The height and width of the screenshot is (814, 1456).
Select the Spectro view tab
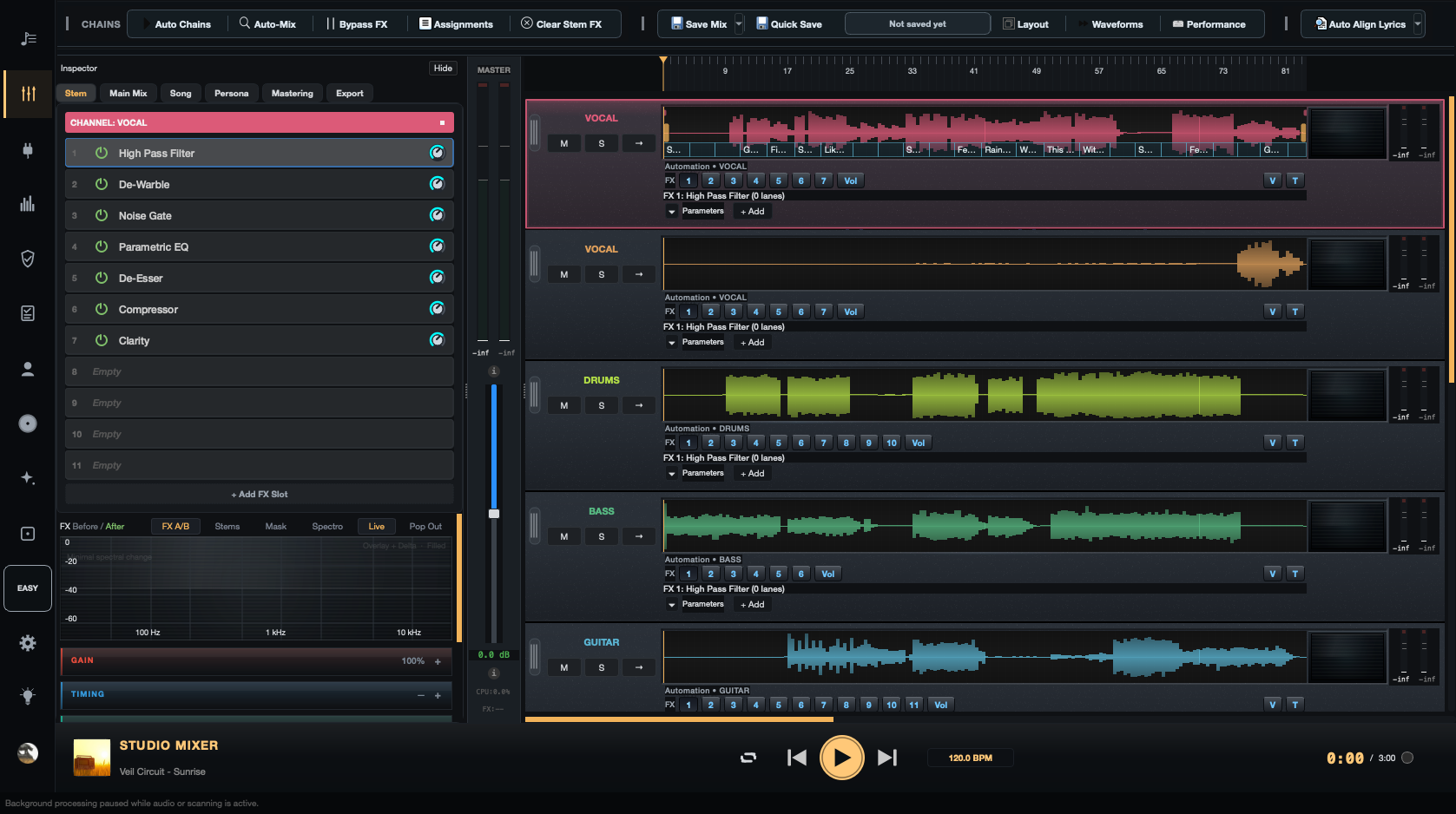point(327,526)
